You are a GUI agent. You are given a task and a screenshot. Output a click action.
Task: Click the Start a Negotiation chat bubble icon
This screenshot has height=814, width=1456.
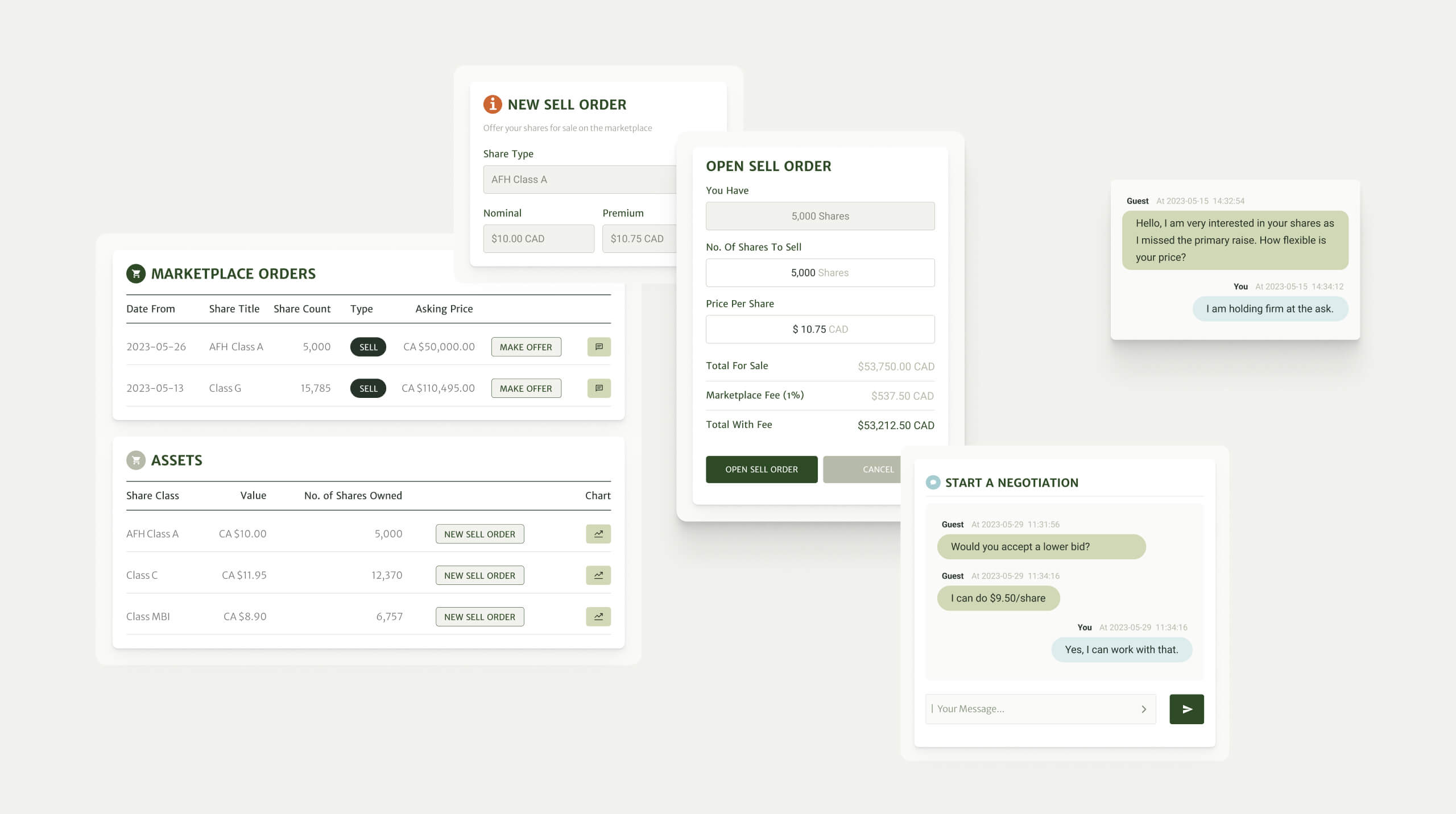click(933, 483)
